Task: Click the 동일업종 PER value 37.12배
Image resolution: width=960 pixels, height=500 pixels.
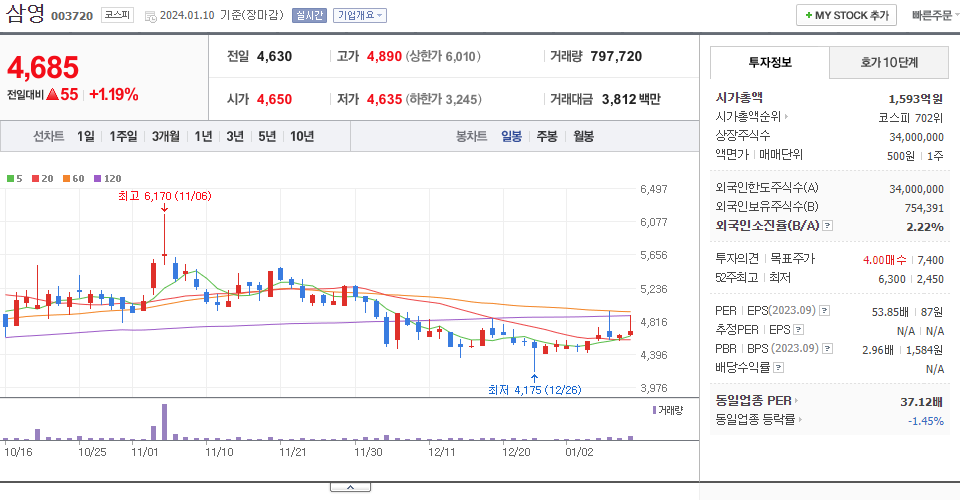Action: tap(921, 401)
